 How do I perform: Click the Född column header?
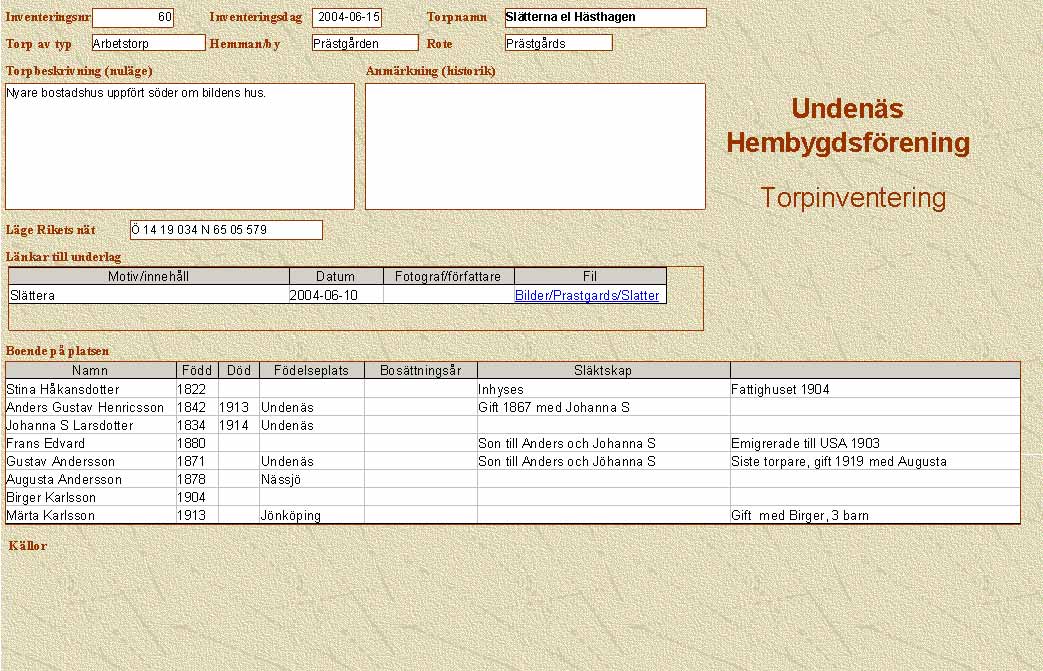[x=197, y=370]
